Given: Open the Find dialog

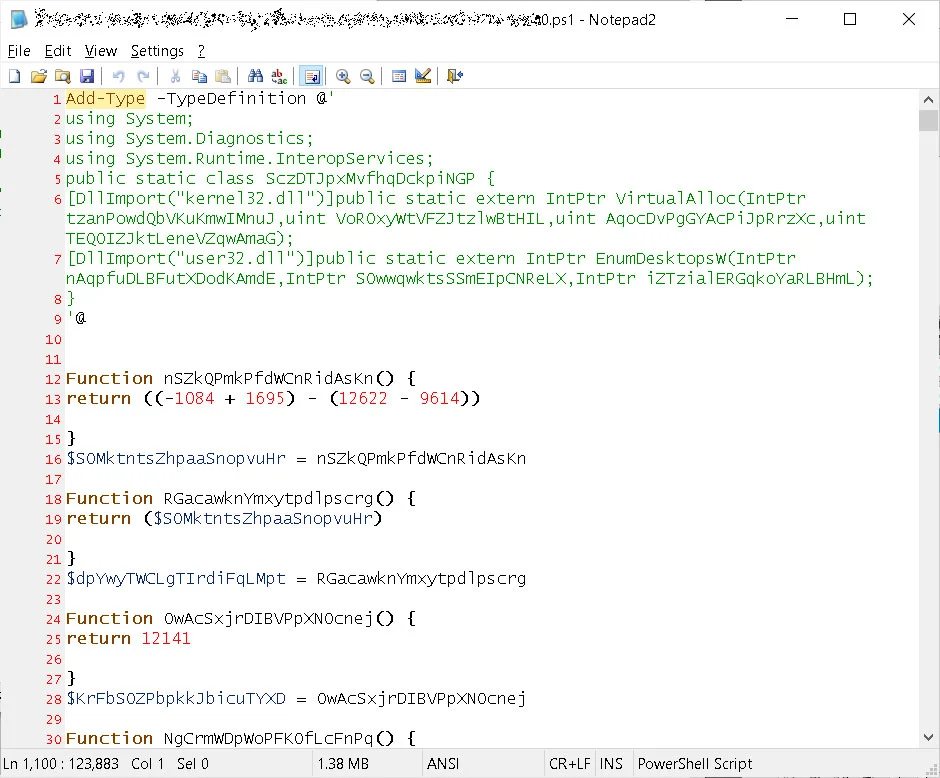Looking at the screenshot, I should coord(254,75).
